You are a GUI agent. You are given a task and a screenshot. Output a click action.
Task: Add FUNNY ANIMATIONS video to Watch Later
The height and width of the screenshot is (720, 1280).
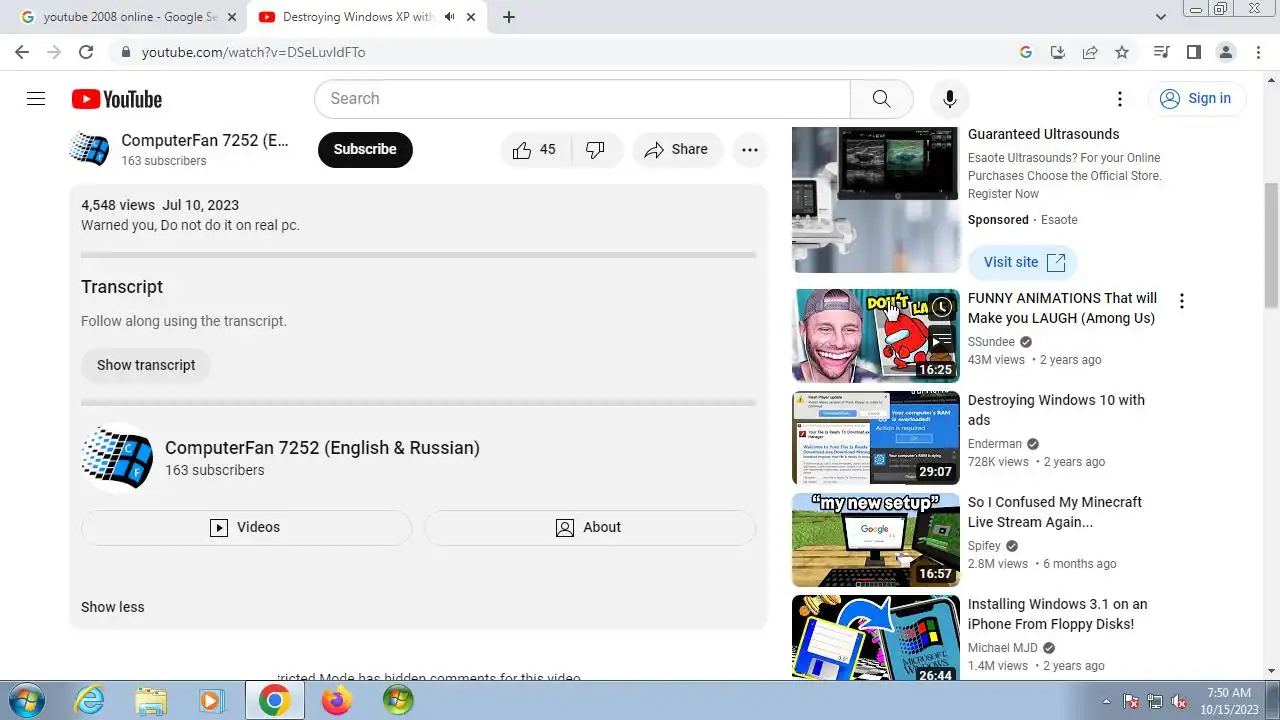(x=940, y=307)
